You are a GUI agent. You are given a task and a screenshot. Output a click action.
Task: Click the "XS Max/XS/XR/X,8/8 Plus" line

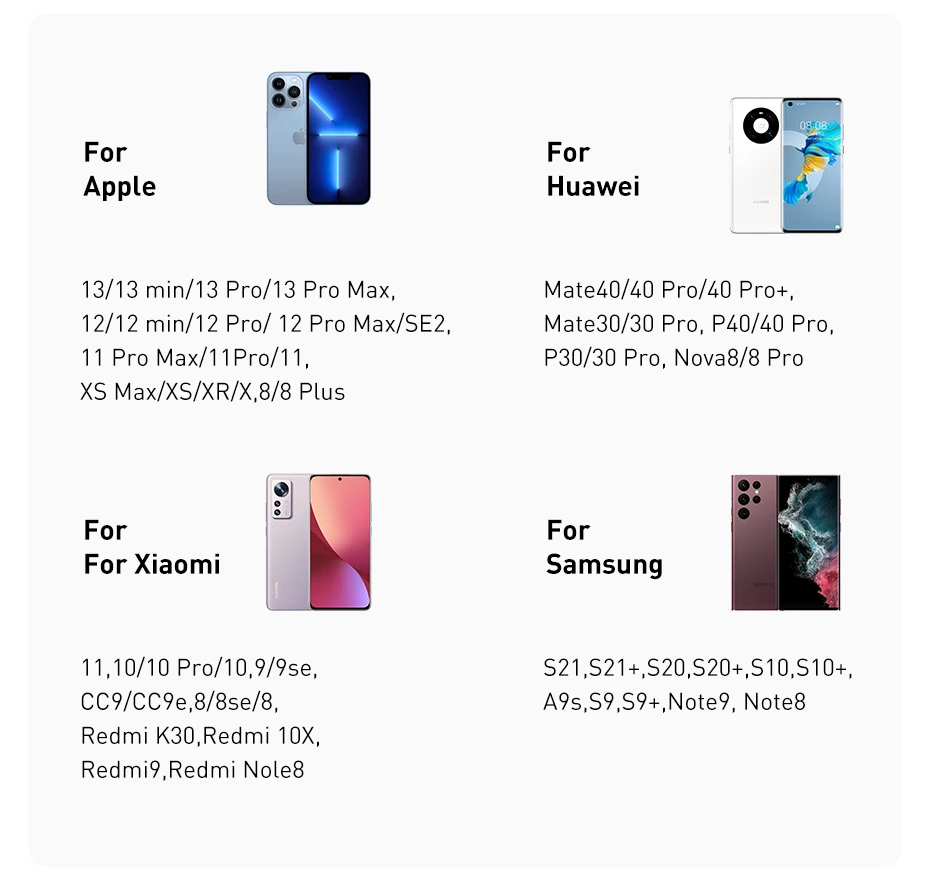coord(212,392)
